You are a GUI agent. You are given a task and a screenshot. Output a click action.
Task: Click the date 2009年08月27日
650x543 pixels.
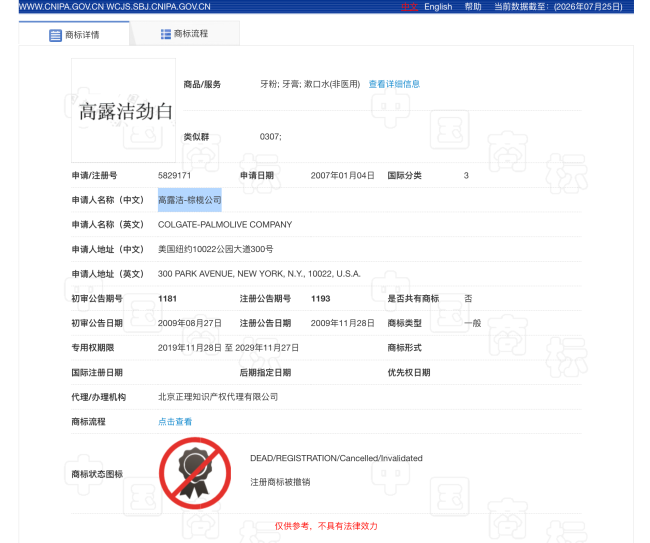coord(189,323)
